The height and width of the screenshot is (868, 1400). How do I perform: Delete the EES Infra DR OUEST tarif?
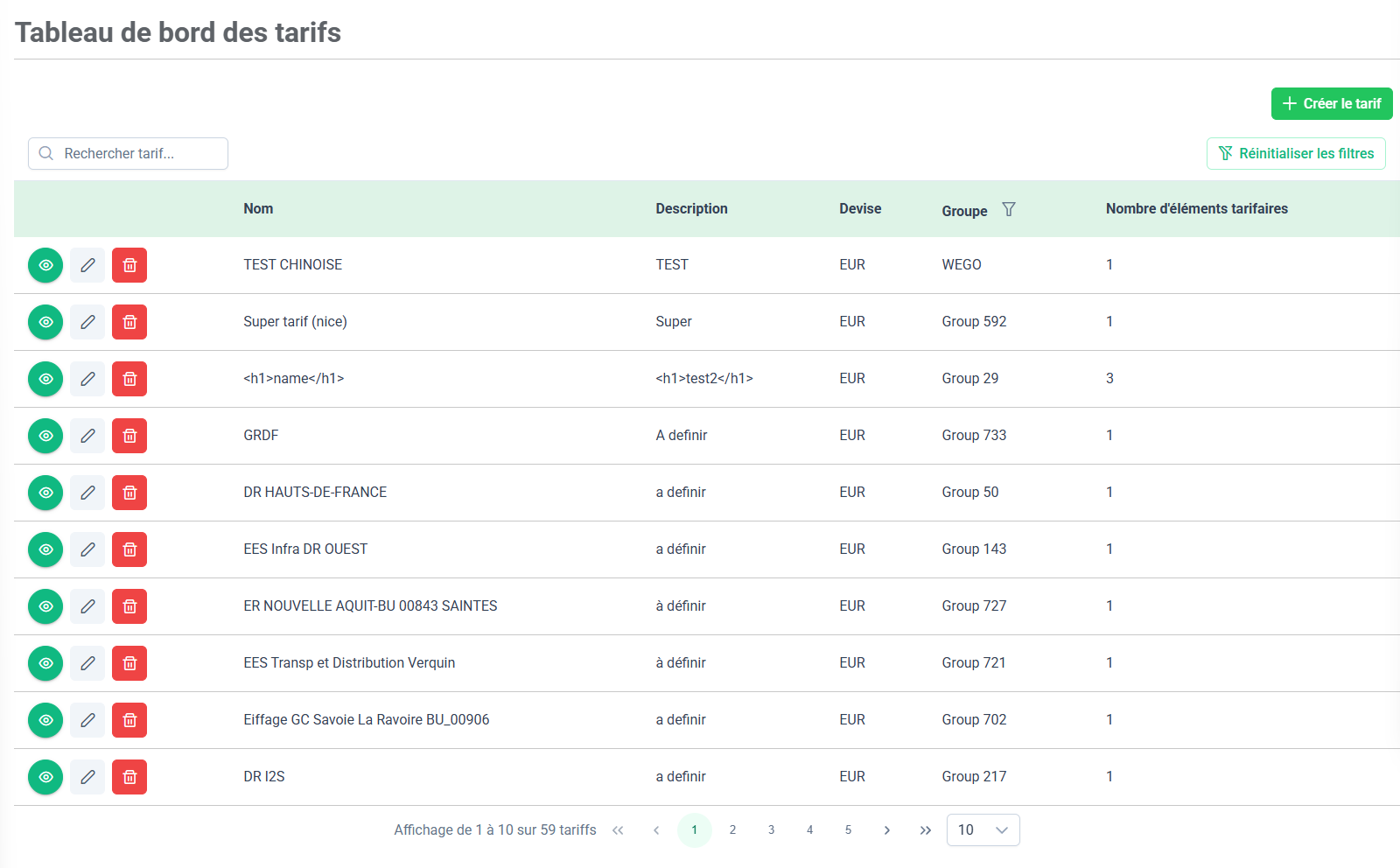click(x=129, y=549)
